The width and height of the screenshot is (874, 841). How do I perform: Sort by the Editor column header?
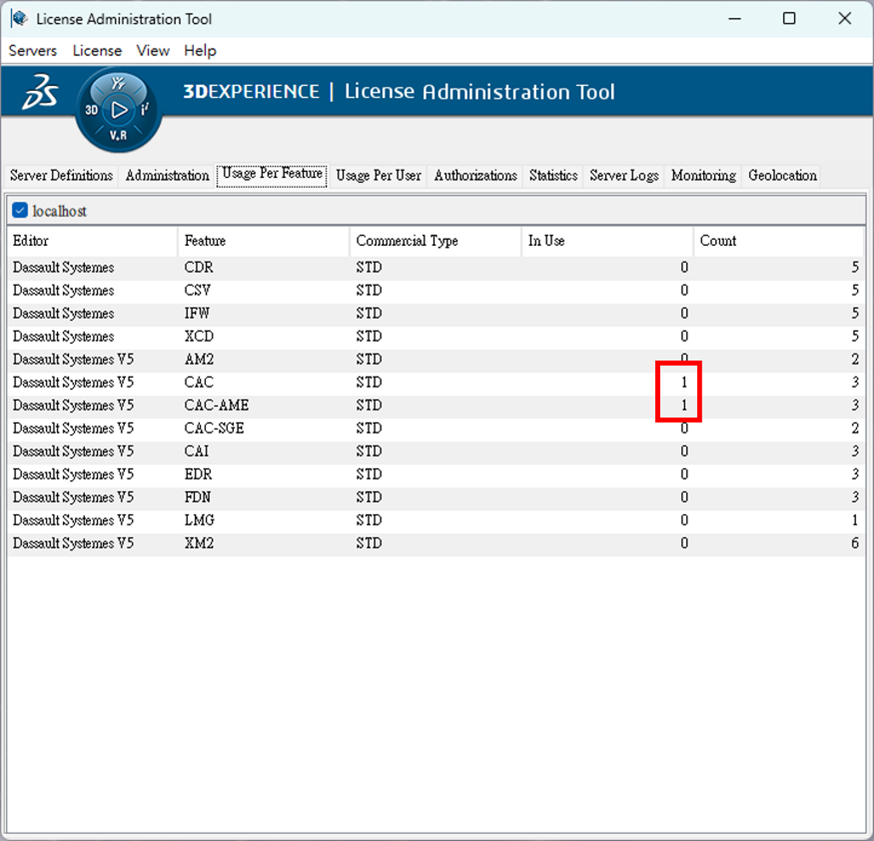[93, 241]
